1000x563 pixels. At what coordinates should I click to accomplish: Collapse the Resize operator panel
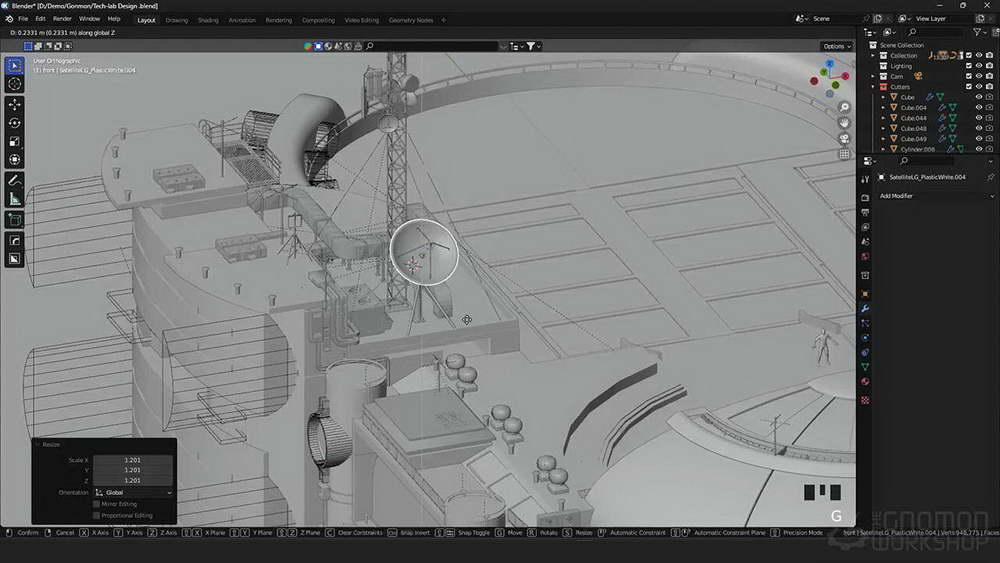(x=38, y=444)
